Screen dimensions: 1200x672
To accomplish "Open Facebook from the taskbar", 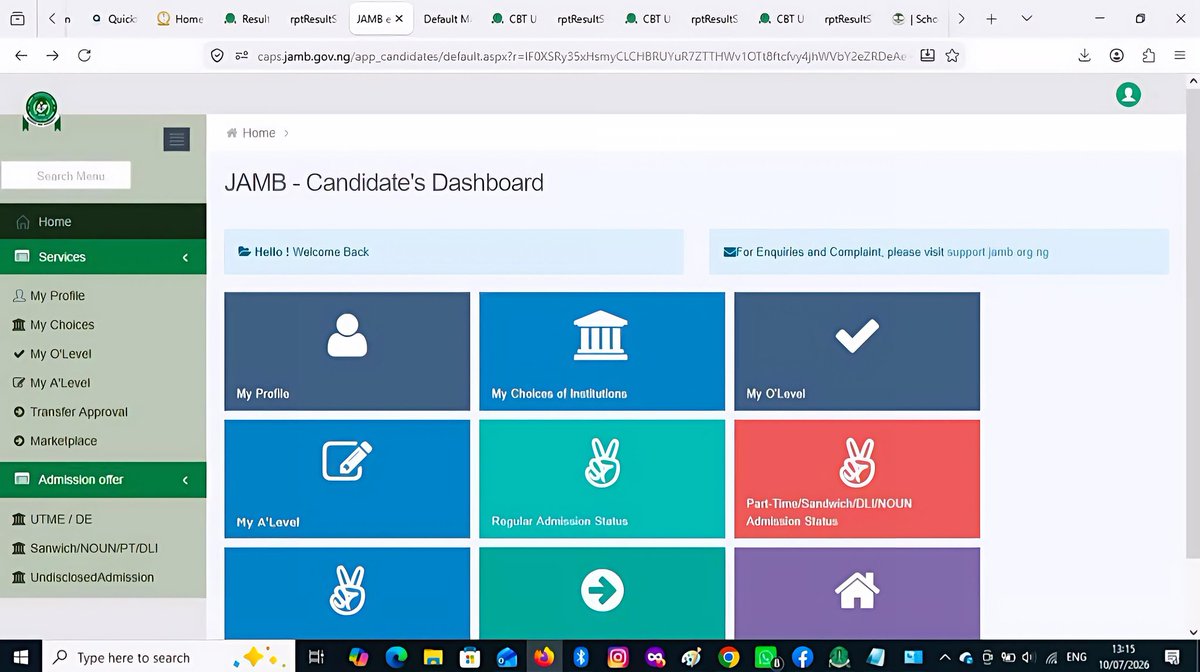I will click(x=802, y=657).
